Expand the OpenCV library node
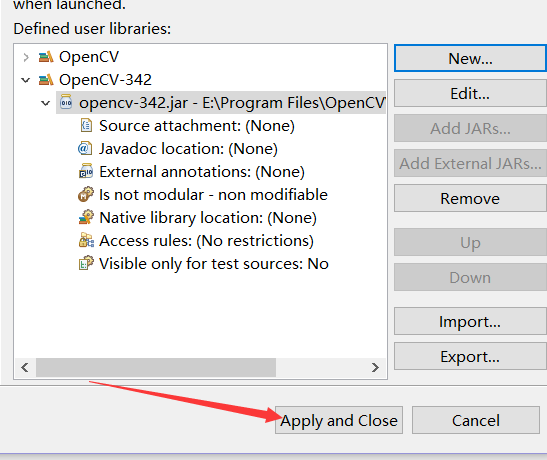This screenshot has height=460, width=547. pos(25,57)
